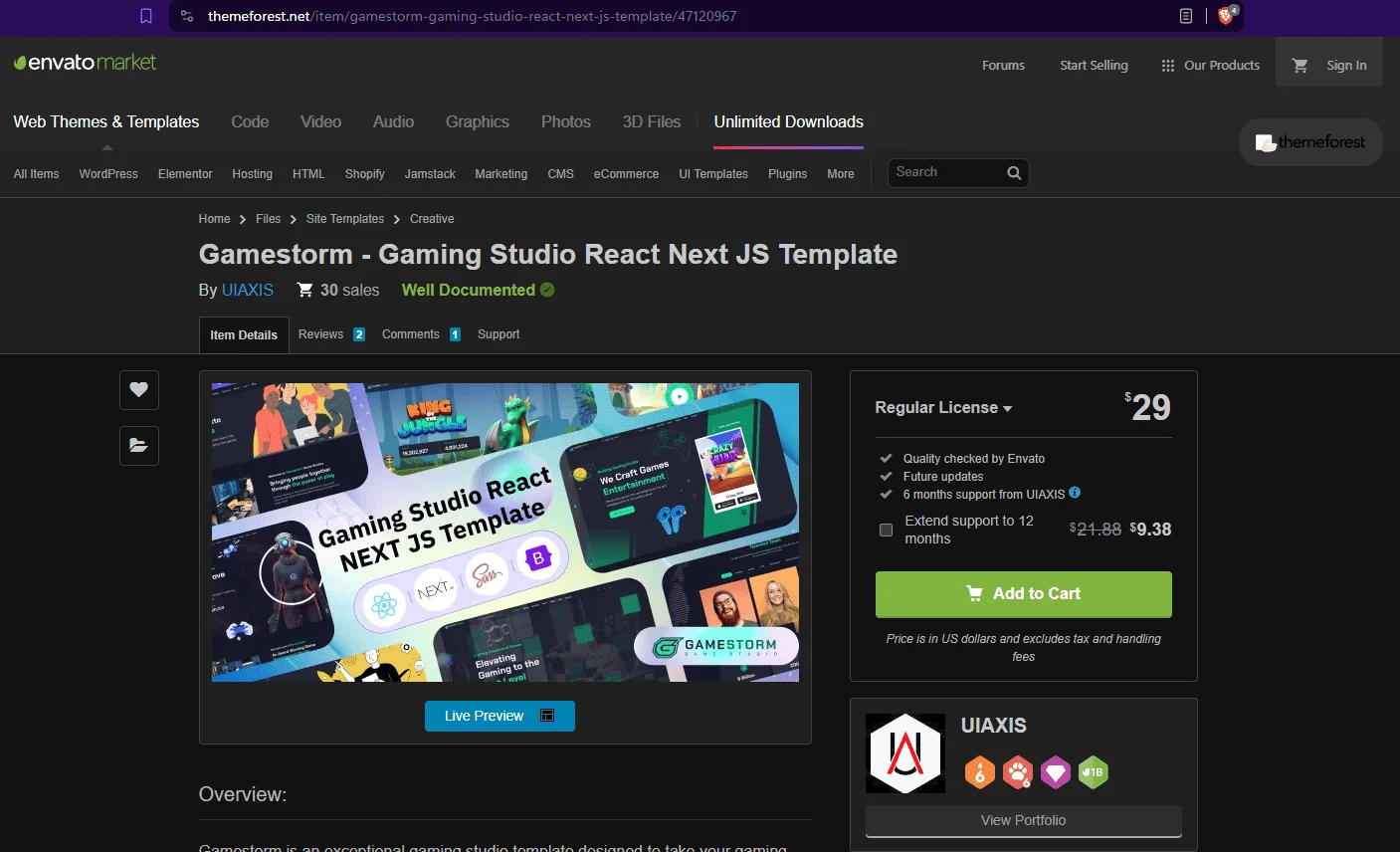Screen dimensions: 1400x852
Task: Open the Web Themes & Templates section
Action: (x=106, y=121)
